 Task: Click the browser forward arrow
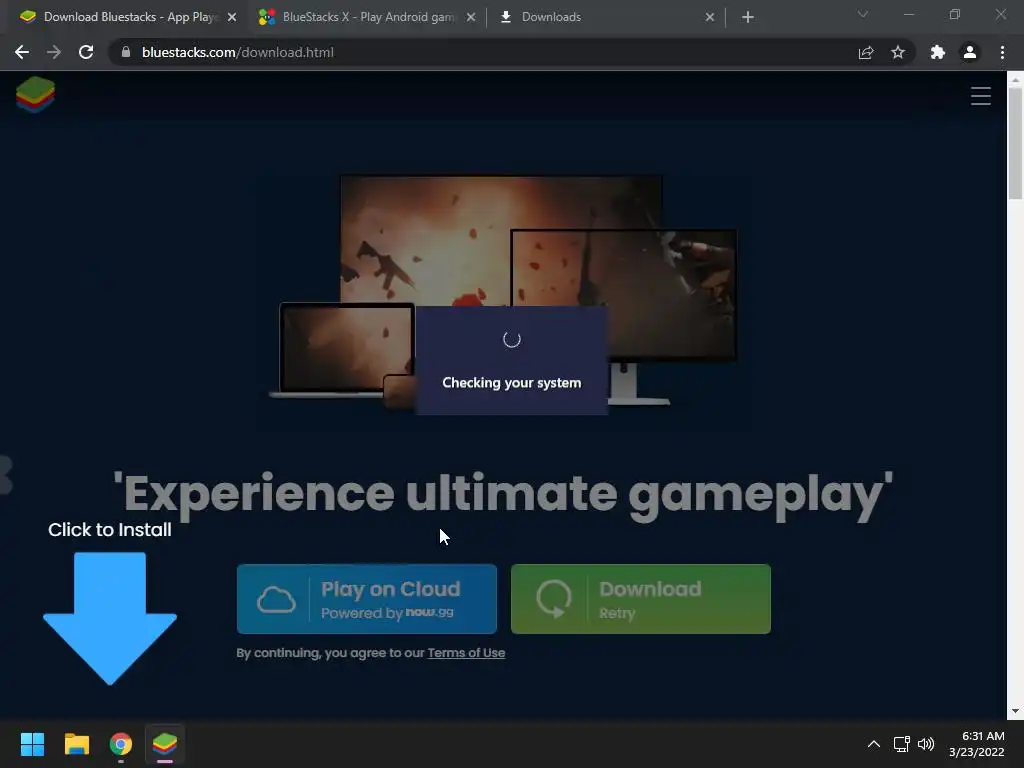[x=54, y=52]
